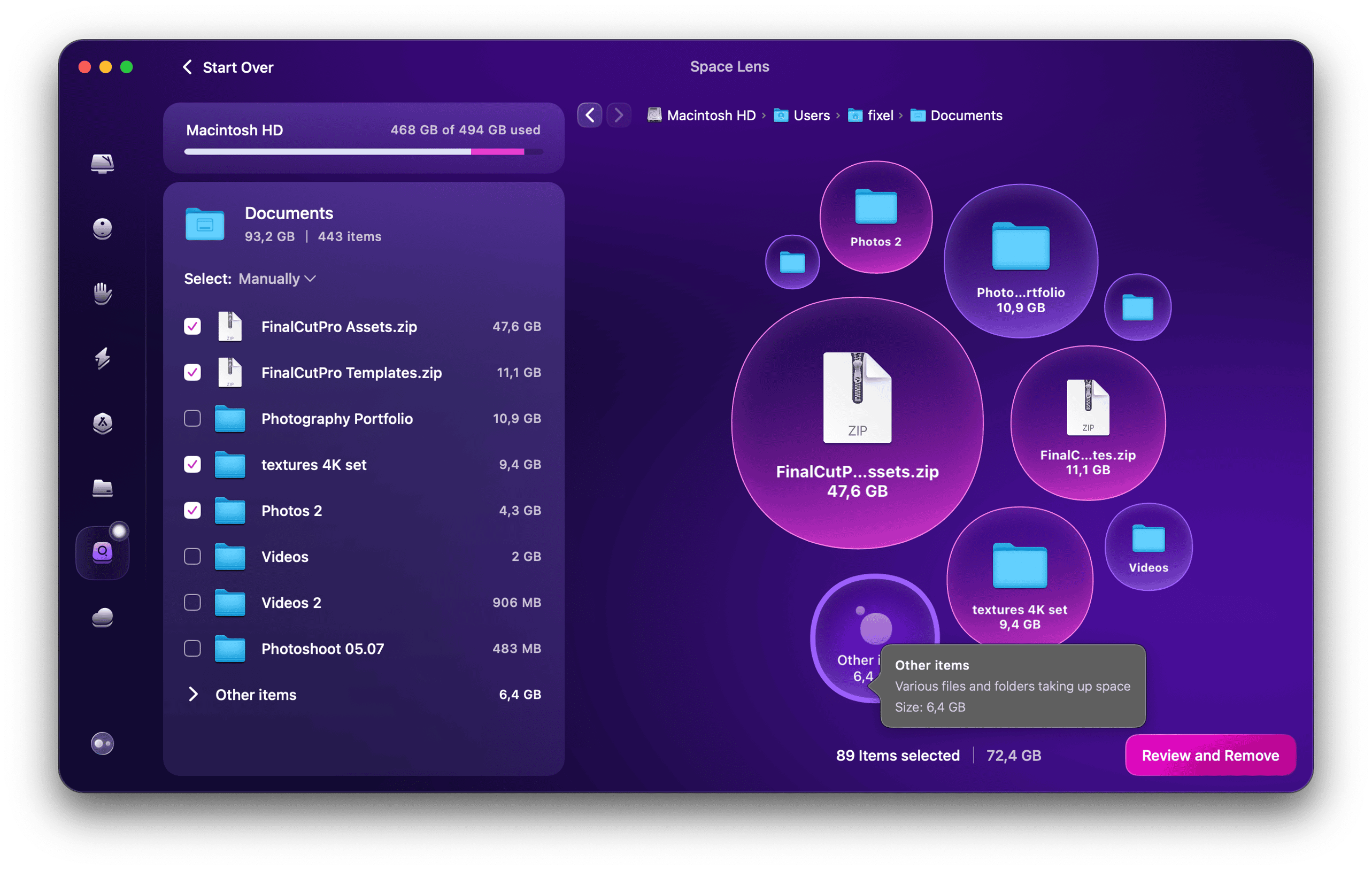This screenshot has width=1372, height=870.
Task: Open Cloud Cleanup sidebar icon
Action: (103, 618)
